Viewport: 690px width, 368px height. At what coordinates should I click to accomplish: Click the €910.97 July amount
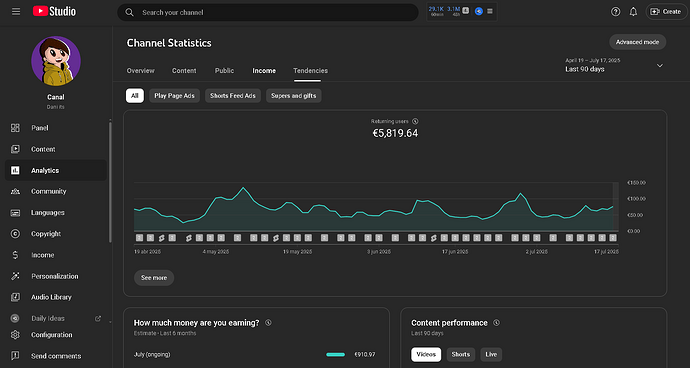[365, 354]
